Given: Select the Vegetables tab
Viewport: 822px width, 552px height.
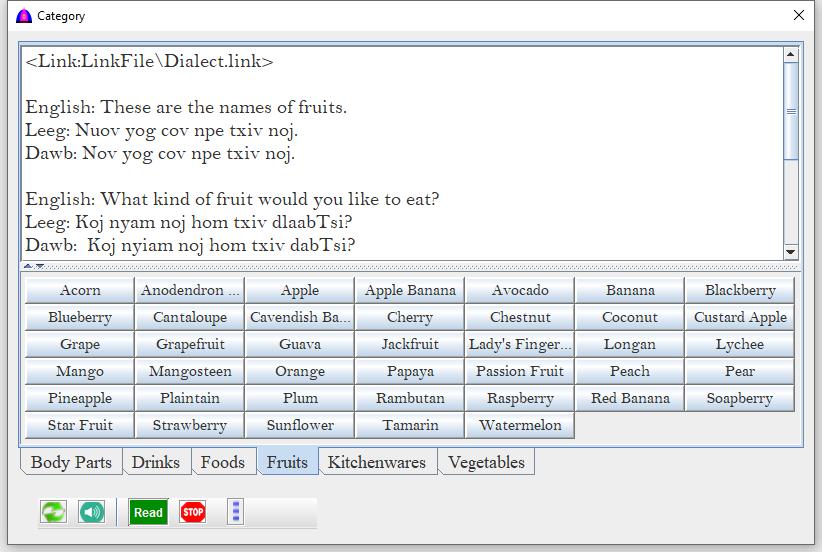Looking at the screenshot, I should point(486,462).
